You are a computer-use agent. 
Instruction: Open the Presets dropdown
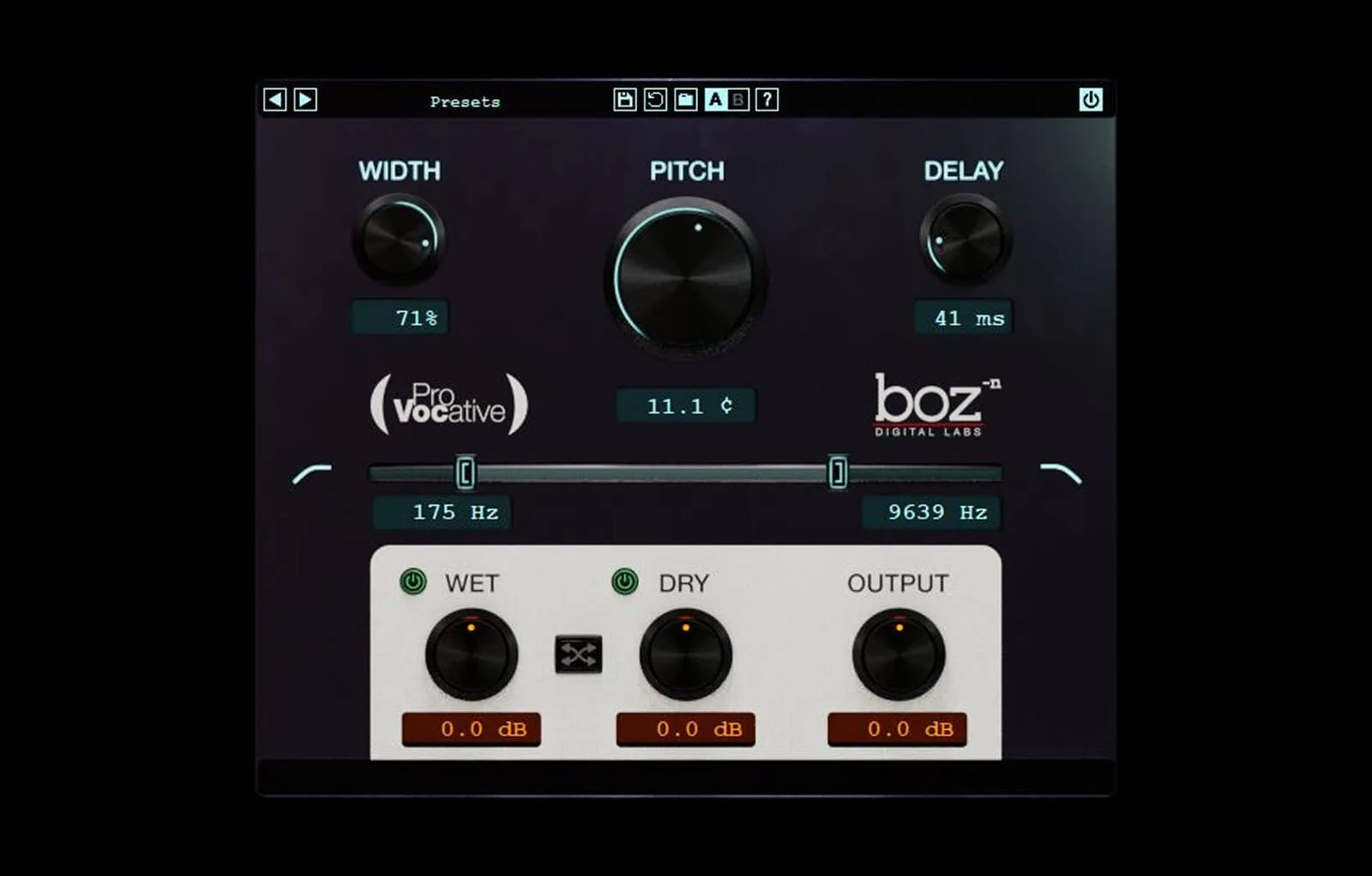pyautogui.click(x=465, y=102)
